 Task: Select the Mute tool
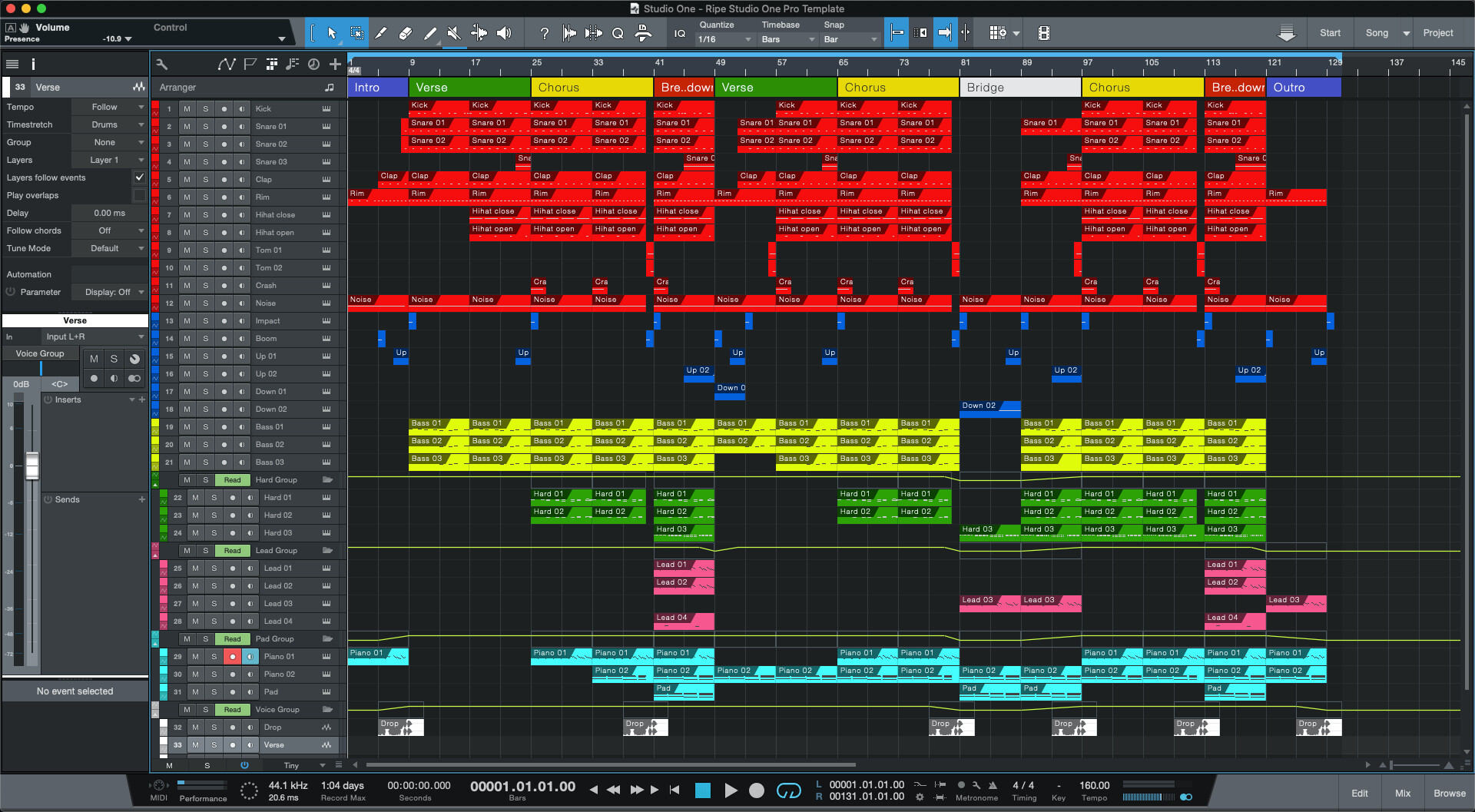[455, 33]
